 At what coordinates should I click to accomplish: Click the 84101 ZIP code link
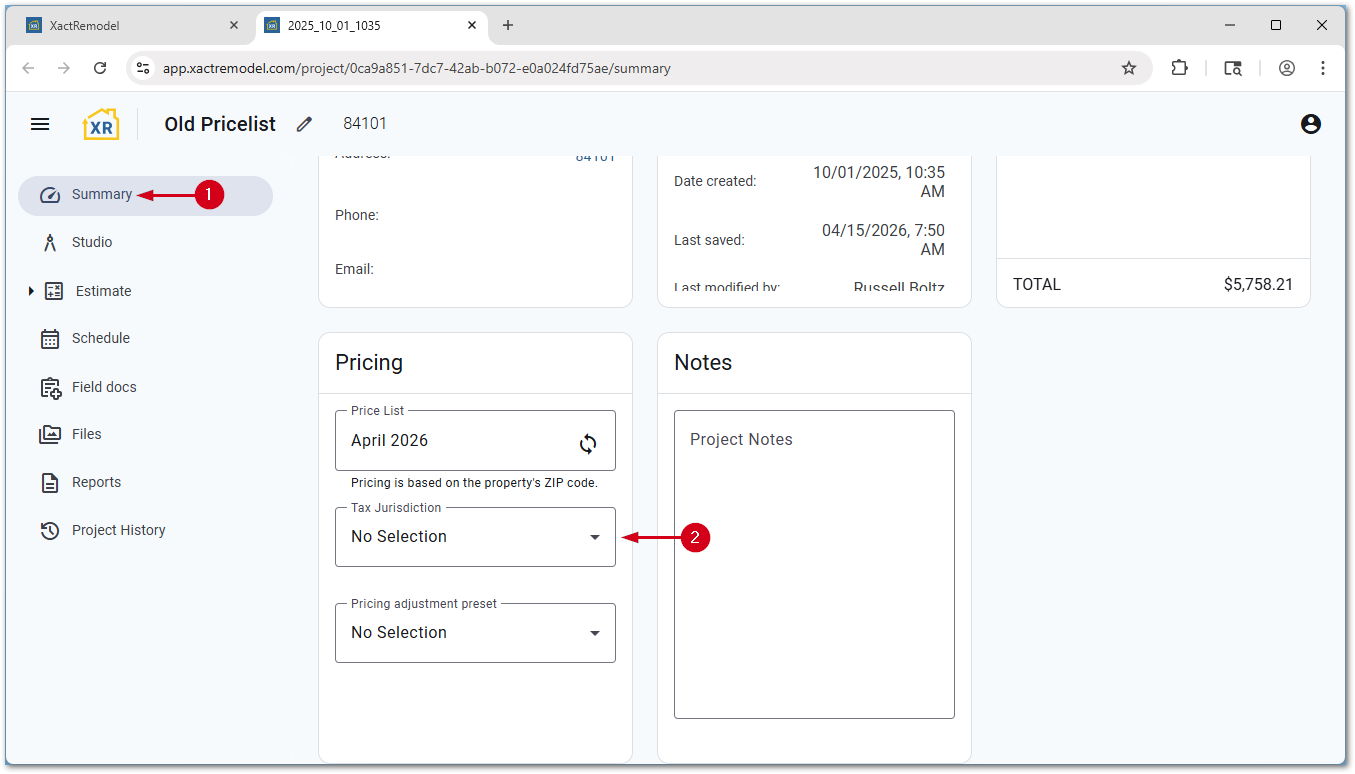coord(594,158)
